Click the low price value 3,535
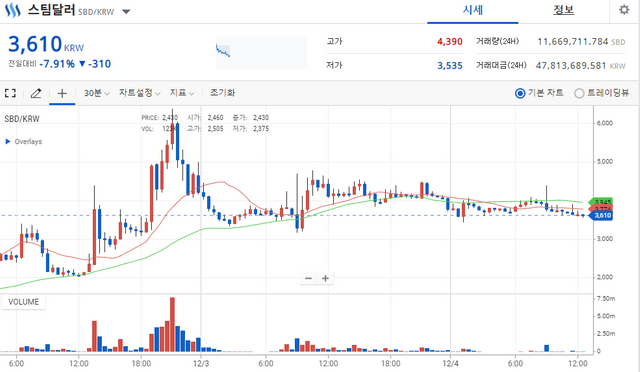The width and height of the screenshot is (640, 372). coord(450,66)
